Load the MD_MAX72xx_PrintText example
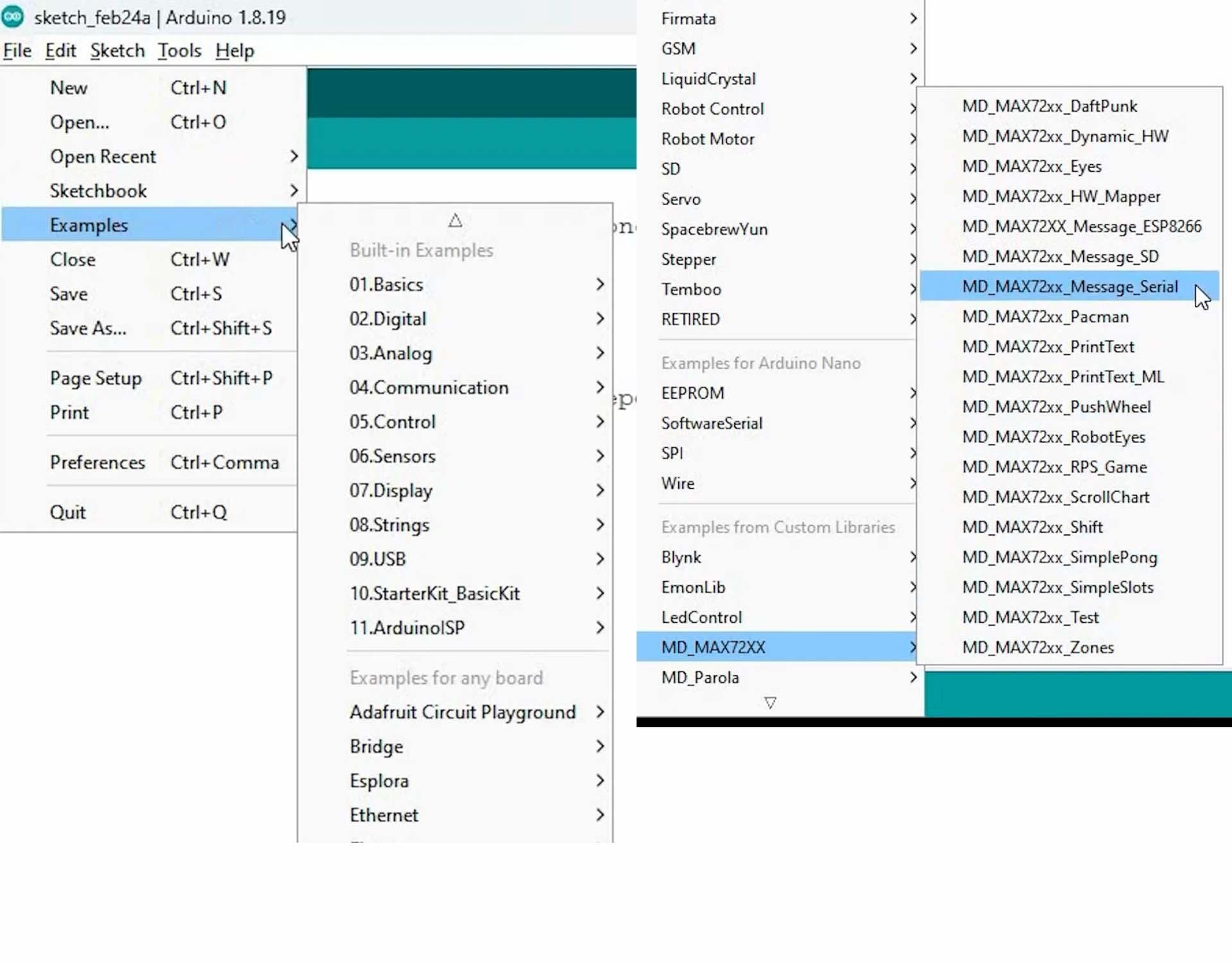 1069,347
